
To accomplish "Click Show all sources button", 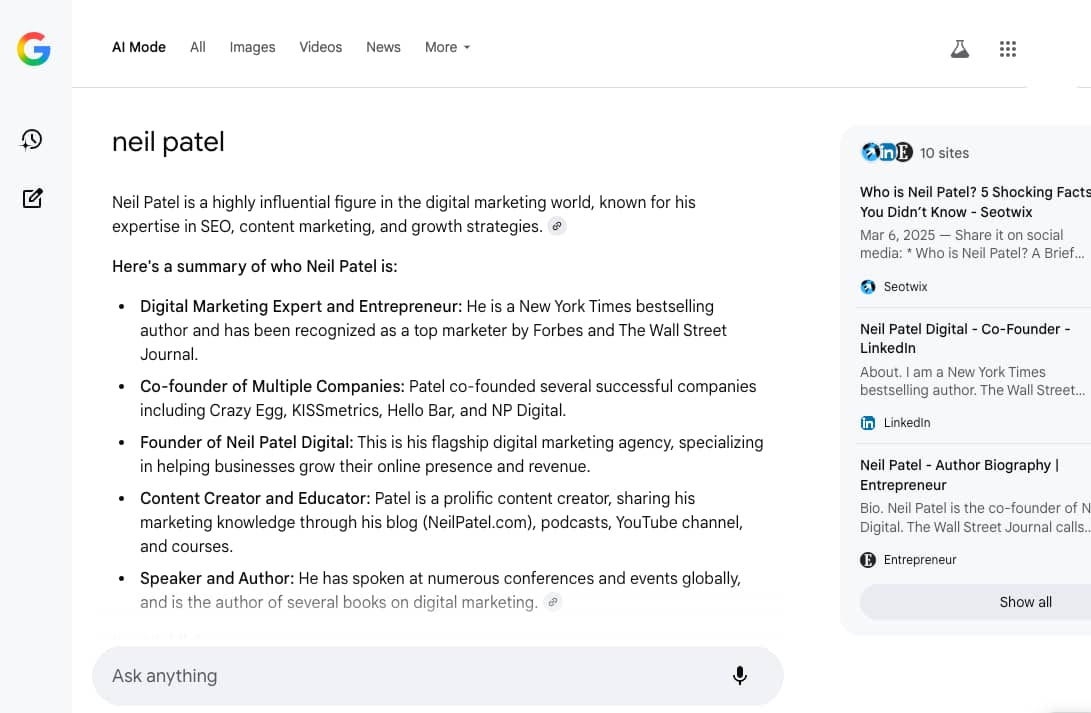I will 1025,602.
